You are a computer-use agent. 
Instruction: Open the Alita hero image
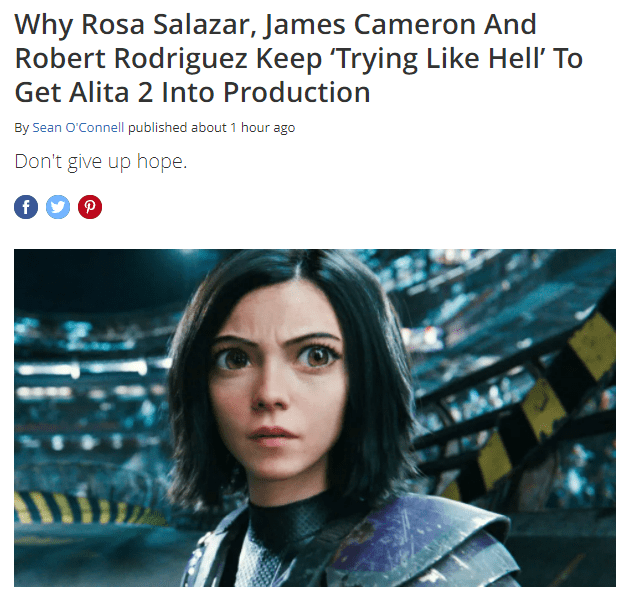click(315, 418)
